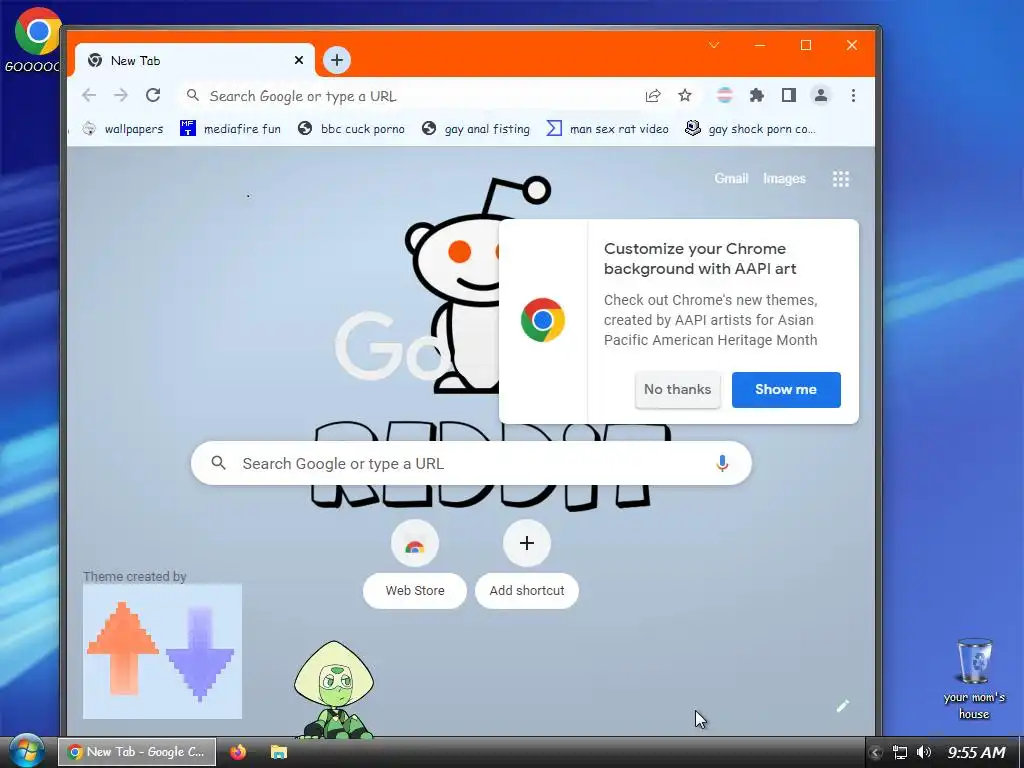Click the Firefox taskbar icon

tap(238, 752)
